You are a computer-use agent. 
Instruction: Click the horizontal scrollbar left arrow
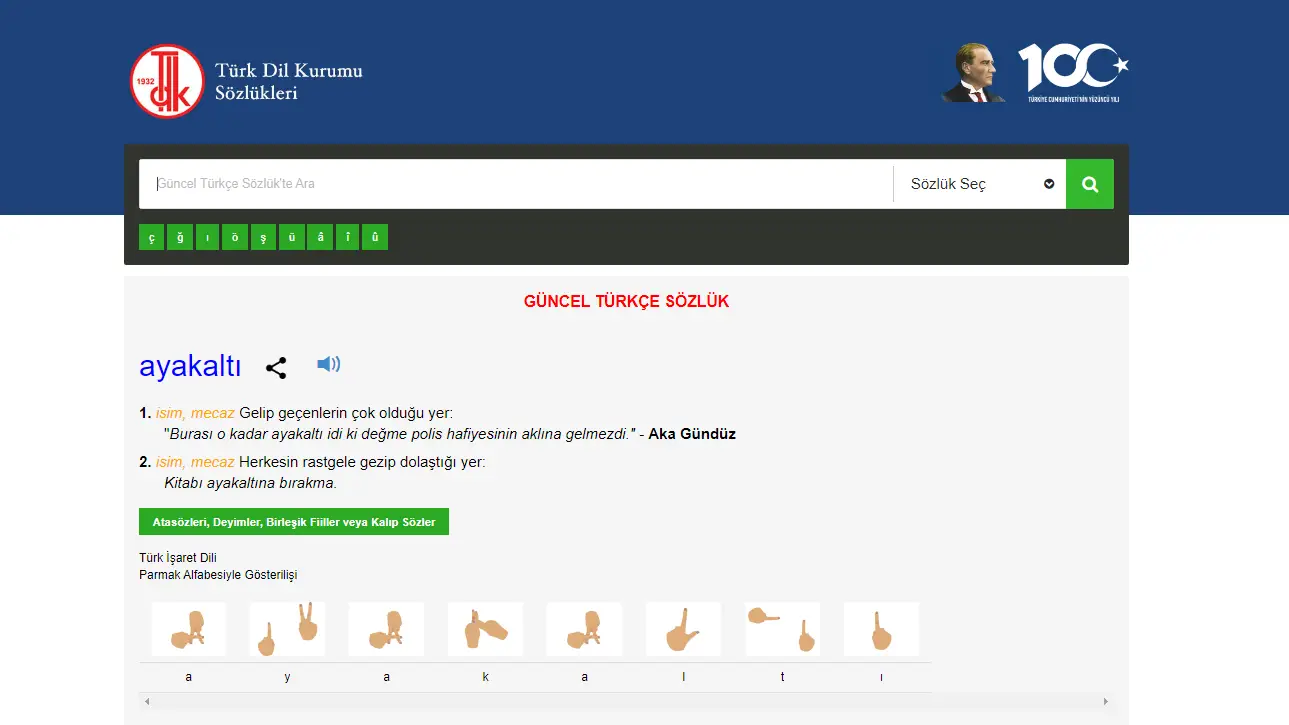tap(147, 702)
